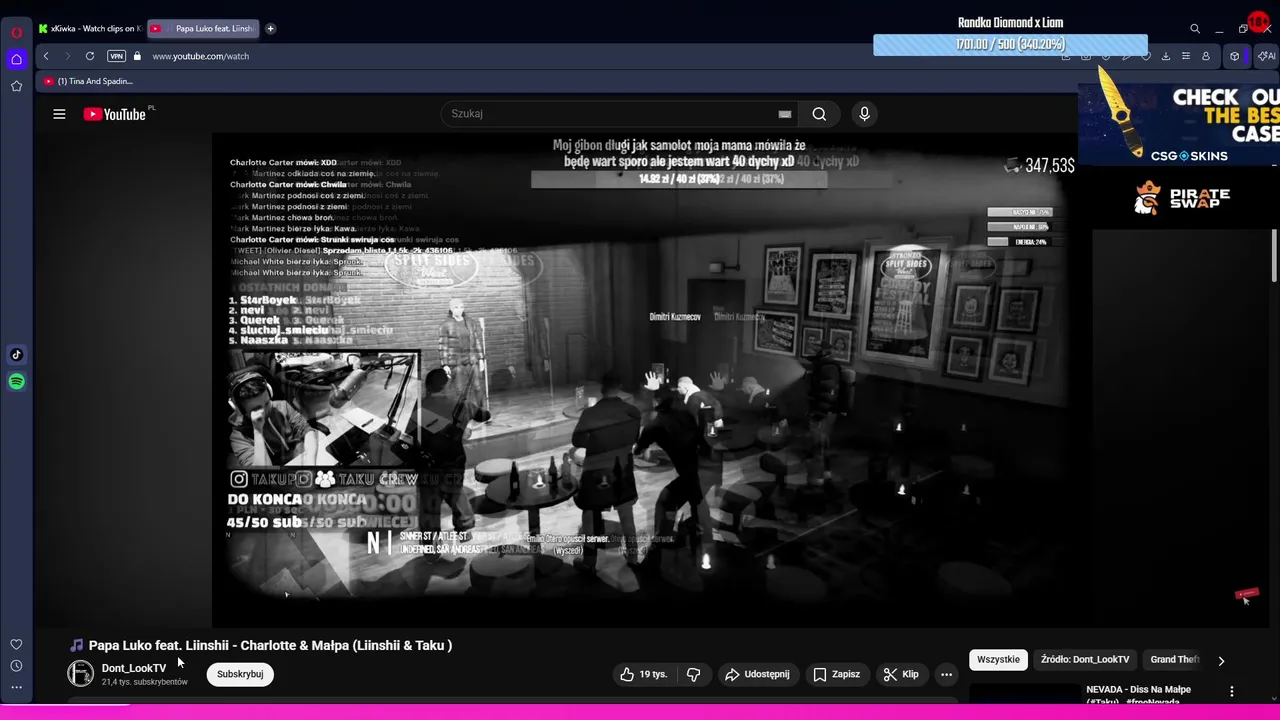Like the video showing 19 tys.

pyautogui.click(x=643, y=674)
